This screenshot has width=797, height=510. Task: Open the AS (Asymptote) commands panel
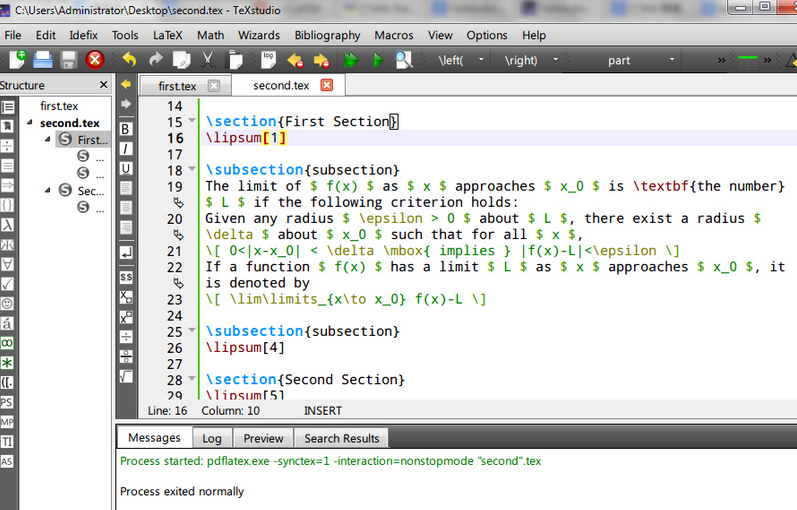tap(7, 462)
